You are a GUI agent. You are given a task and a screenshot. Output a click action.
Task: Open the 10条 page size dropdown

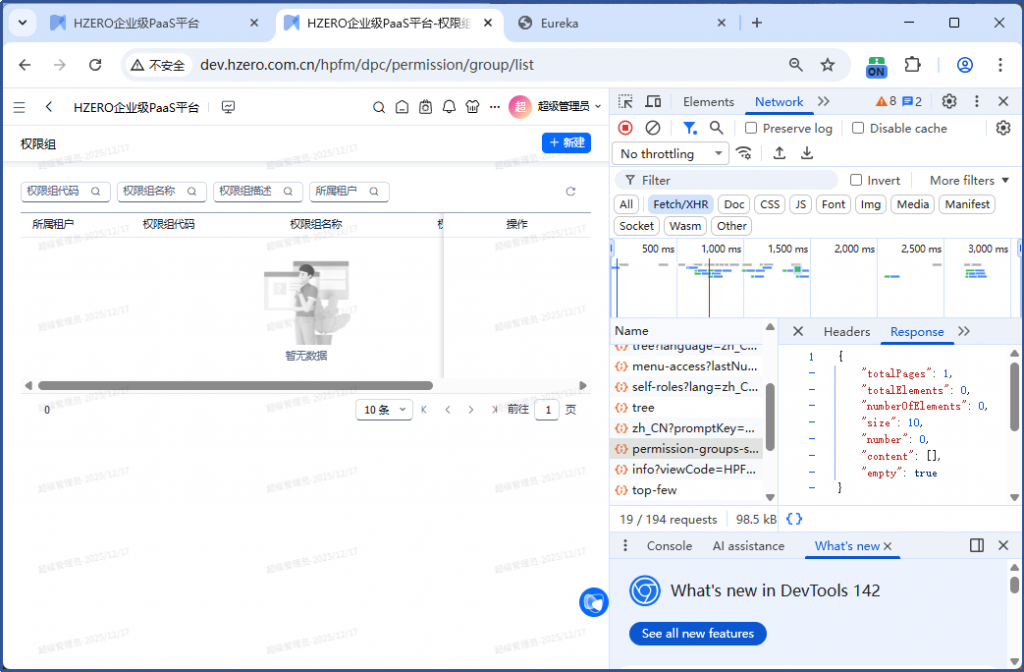point(384,410)
